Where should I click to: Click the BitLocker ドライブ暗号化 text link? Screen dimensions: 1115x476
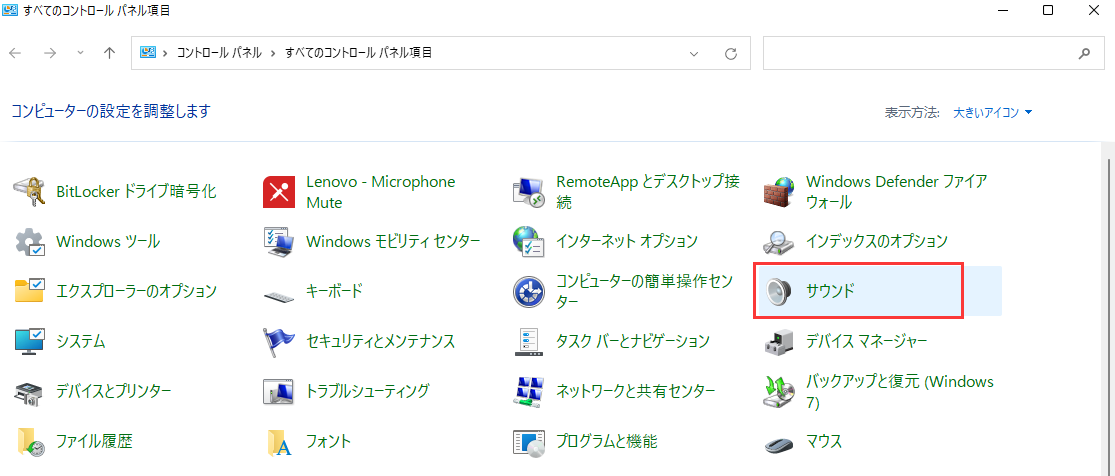[x=136, y=191]
